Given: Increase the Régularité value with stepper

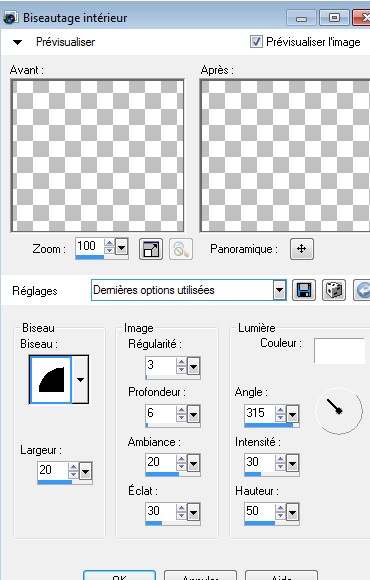Looking at the screenshot, I should tap(181, 362).
